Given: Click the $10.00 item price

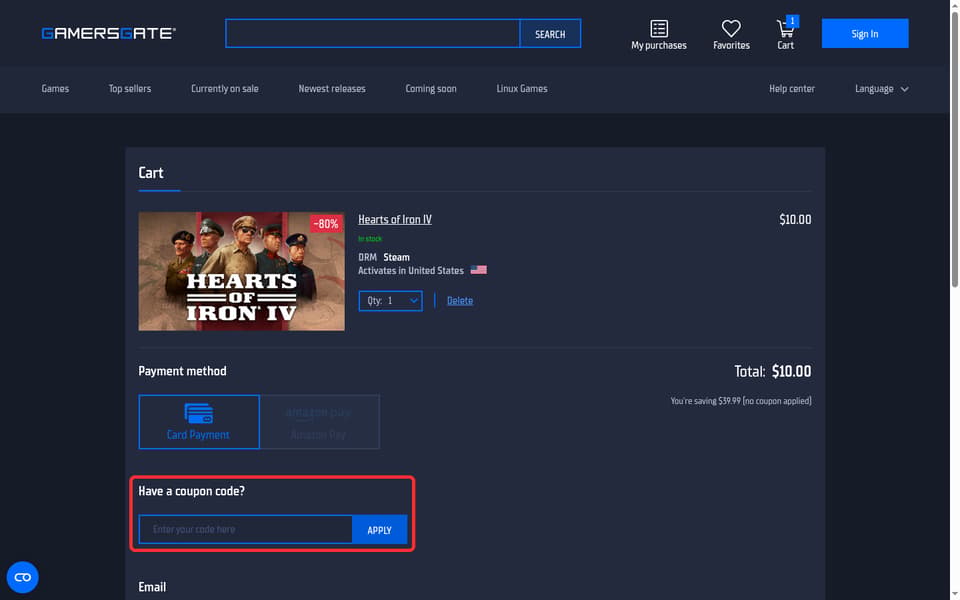Looking at the screenshot, I should [795, 219].
